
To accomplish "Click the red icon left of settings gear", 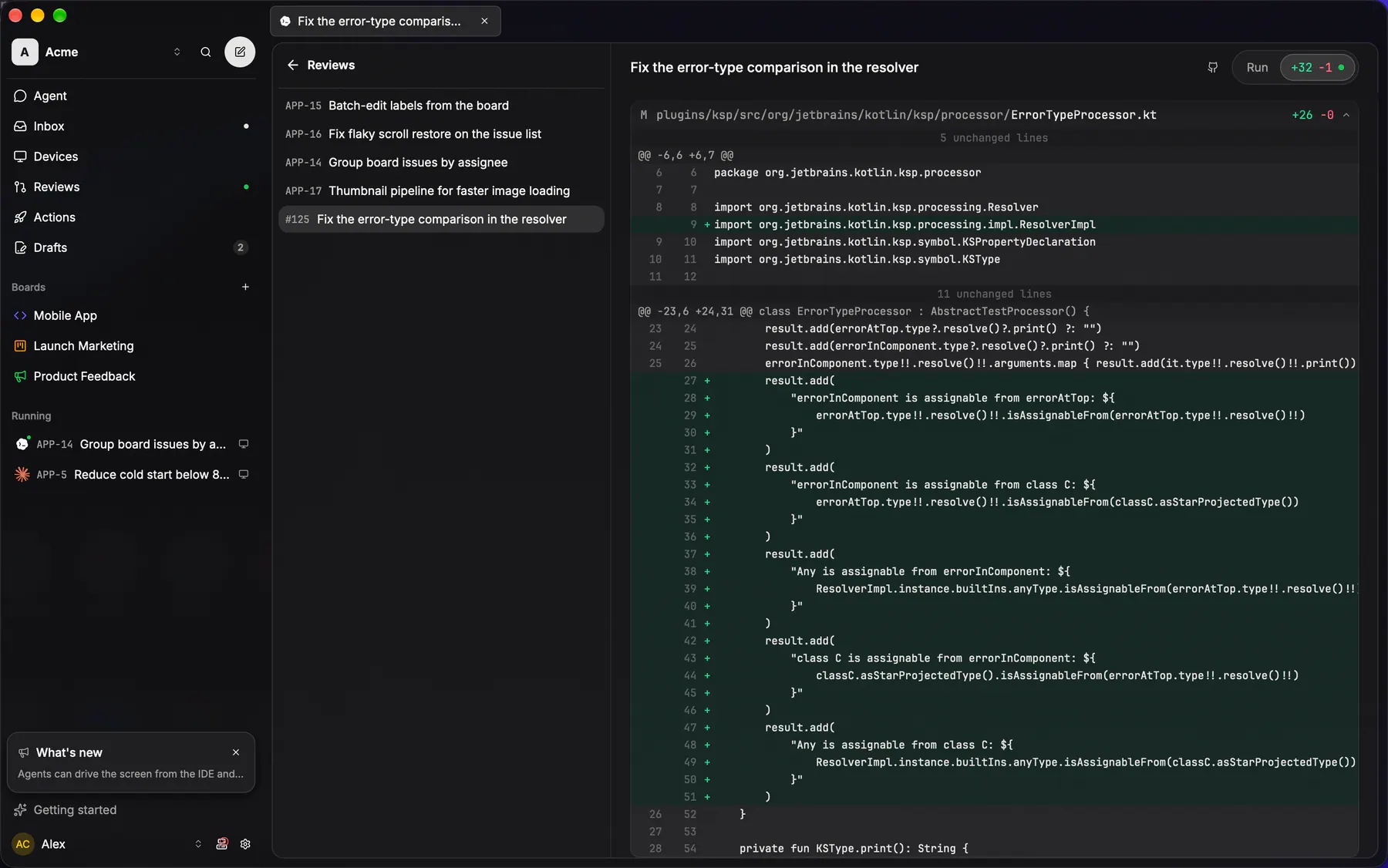I will [222, 844].
